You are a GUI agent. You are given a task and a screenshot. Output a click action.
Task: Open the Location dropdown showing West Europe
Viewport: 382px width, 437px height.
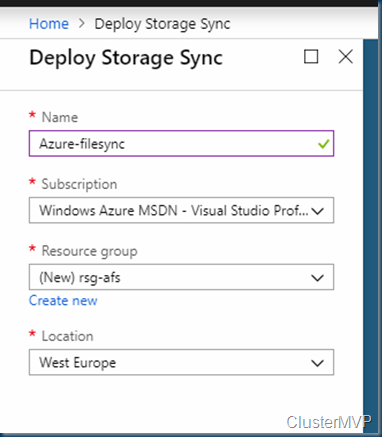181,362
